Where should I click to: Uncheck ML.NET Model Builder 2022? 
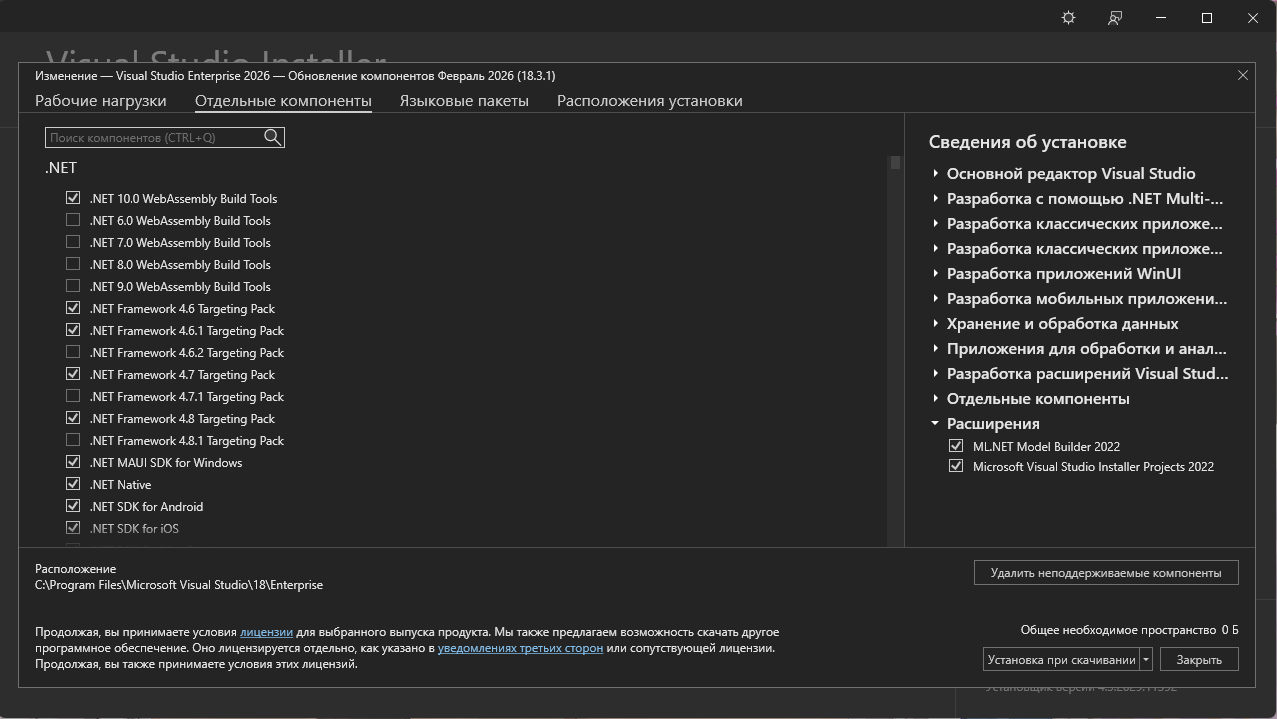[956, 446]
